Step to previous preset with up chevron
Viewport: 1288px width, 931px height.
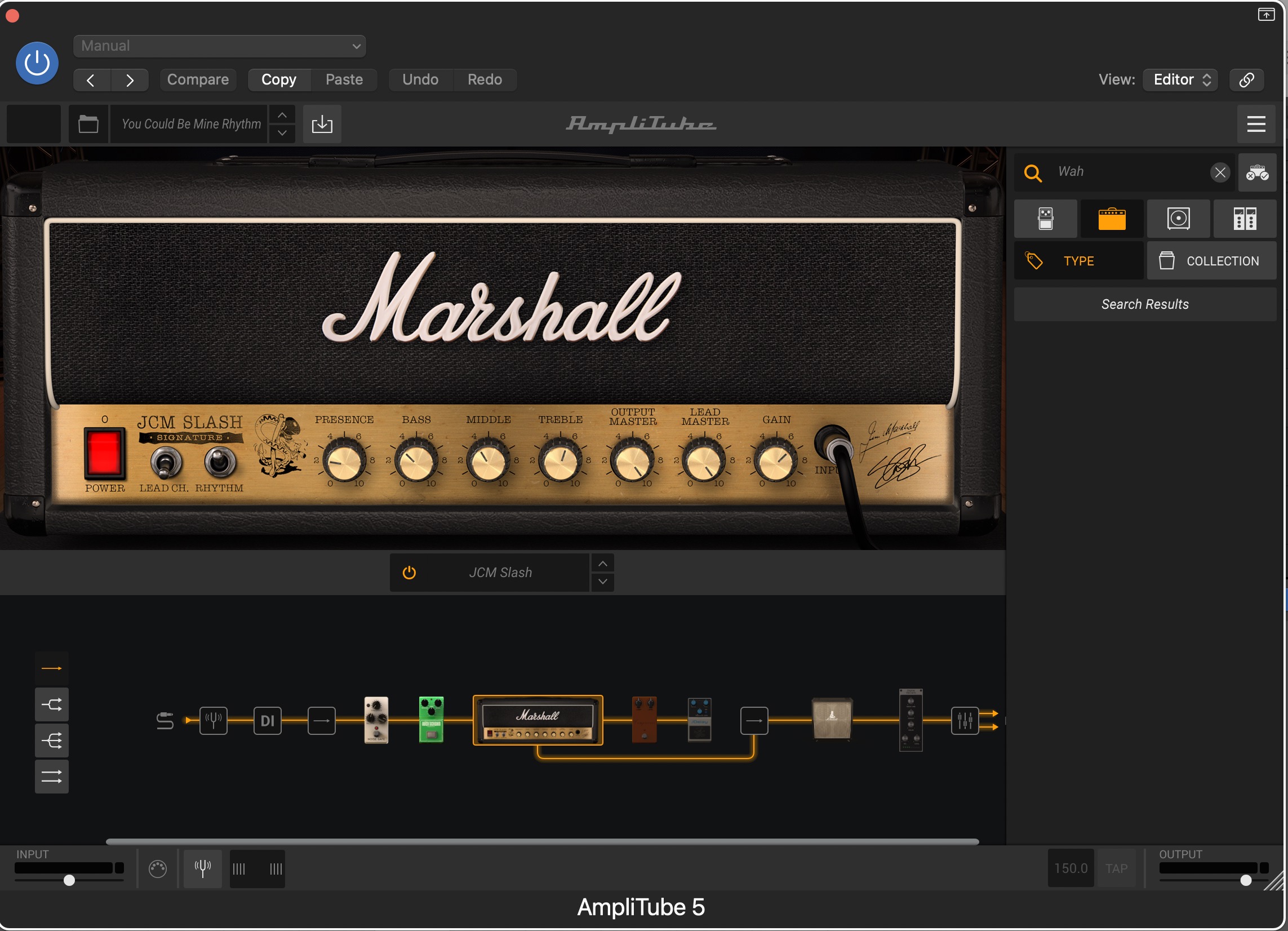point(282,115)
